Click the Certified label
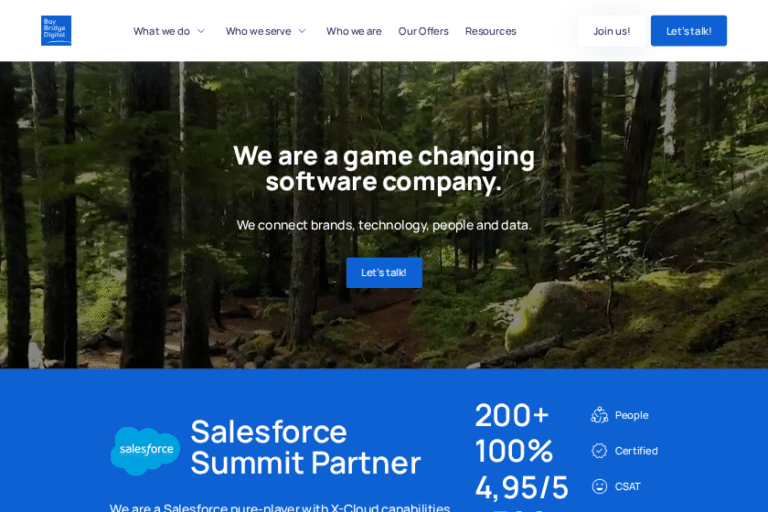This screenshot has width=768, height=512. point(636,451)
